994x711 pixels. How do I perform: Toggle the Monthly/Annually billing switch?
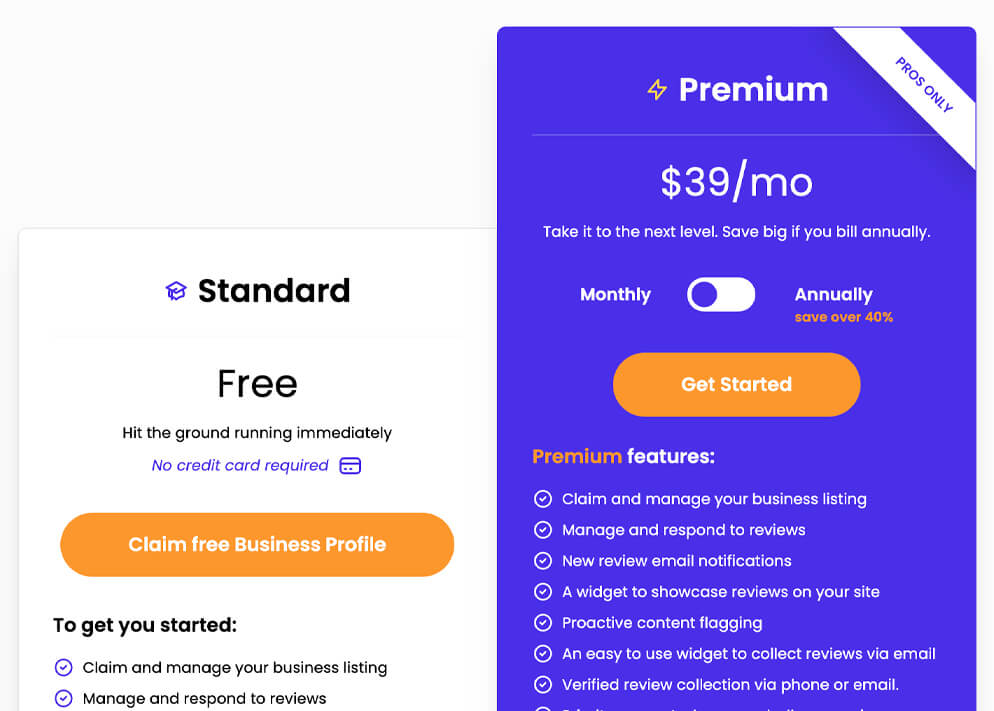pos(720,295)
